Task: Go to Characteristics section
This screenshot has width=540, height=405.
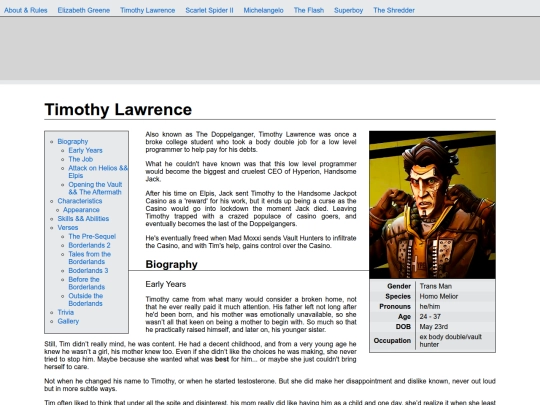Action: pos(80,201)
